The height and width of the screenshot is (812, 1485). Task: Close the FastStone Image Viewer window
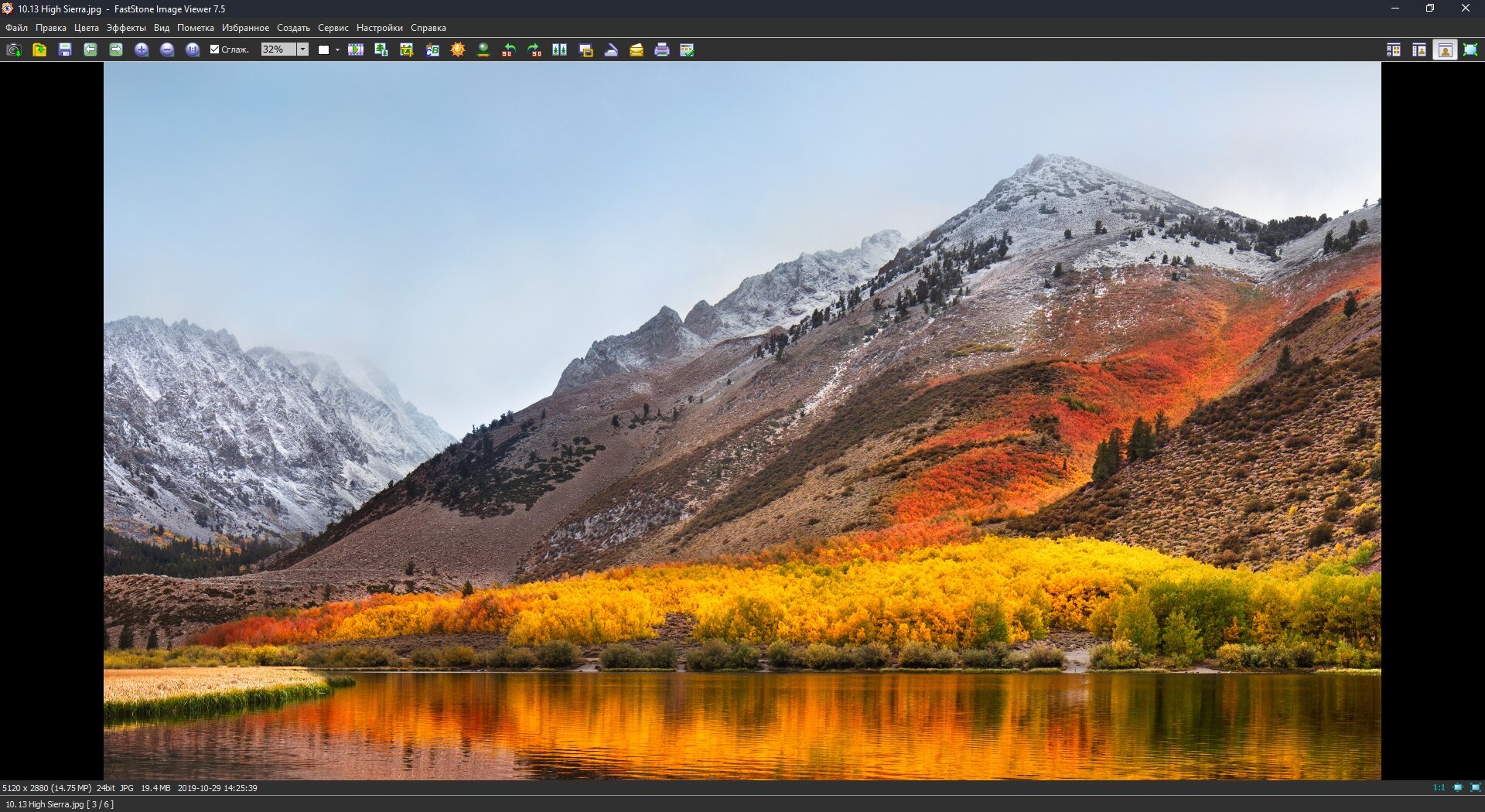point(1466,9)
